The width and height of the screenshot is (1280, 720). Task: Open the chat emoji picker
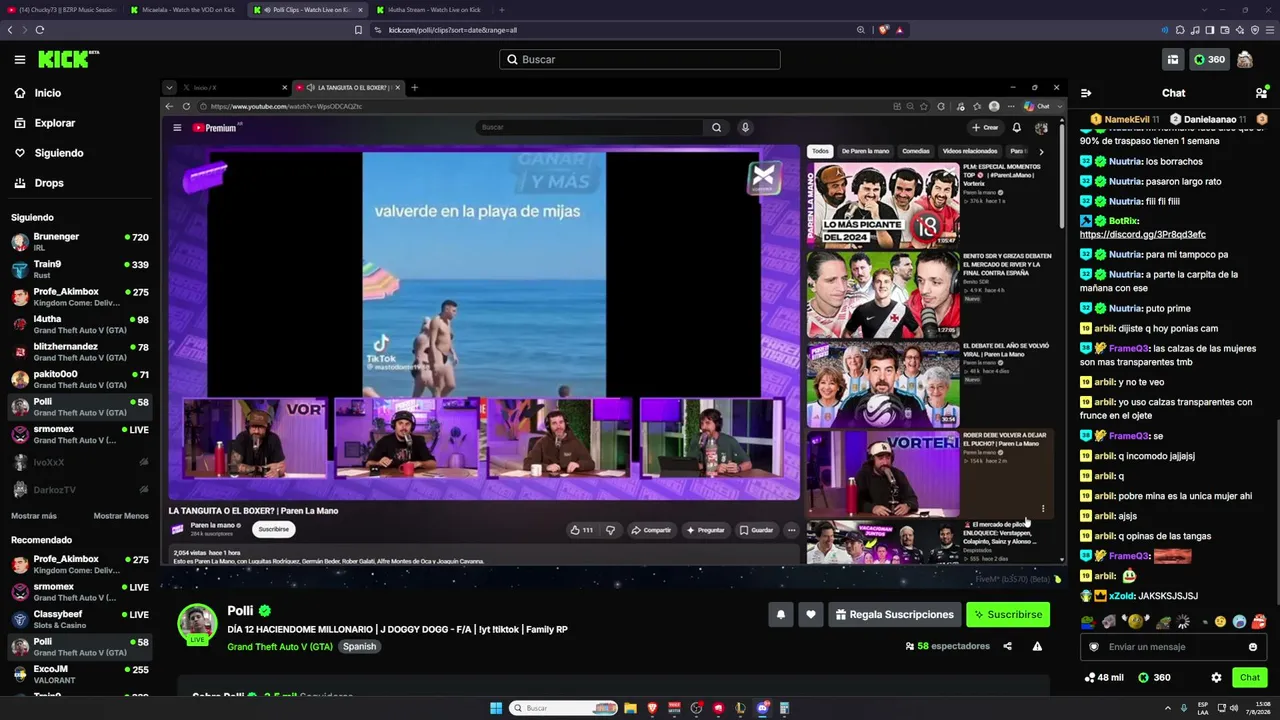click(1252, 647)
